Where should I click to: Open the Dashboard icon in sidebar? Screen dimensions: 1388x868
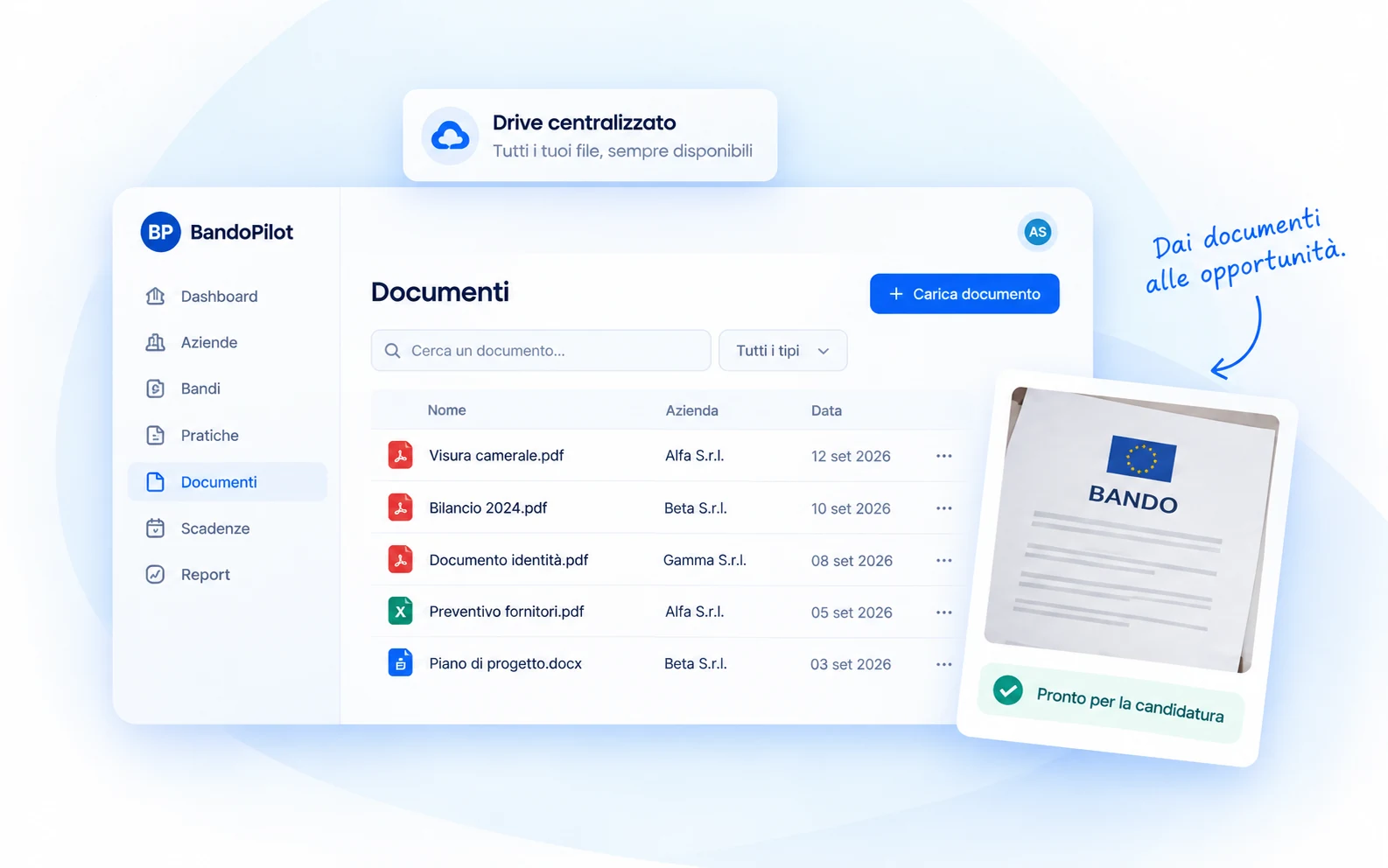click(x=156, y=296)
